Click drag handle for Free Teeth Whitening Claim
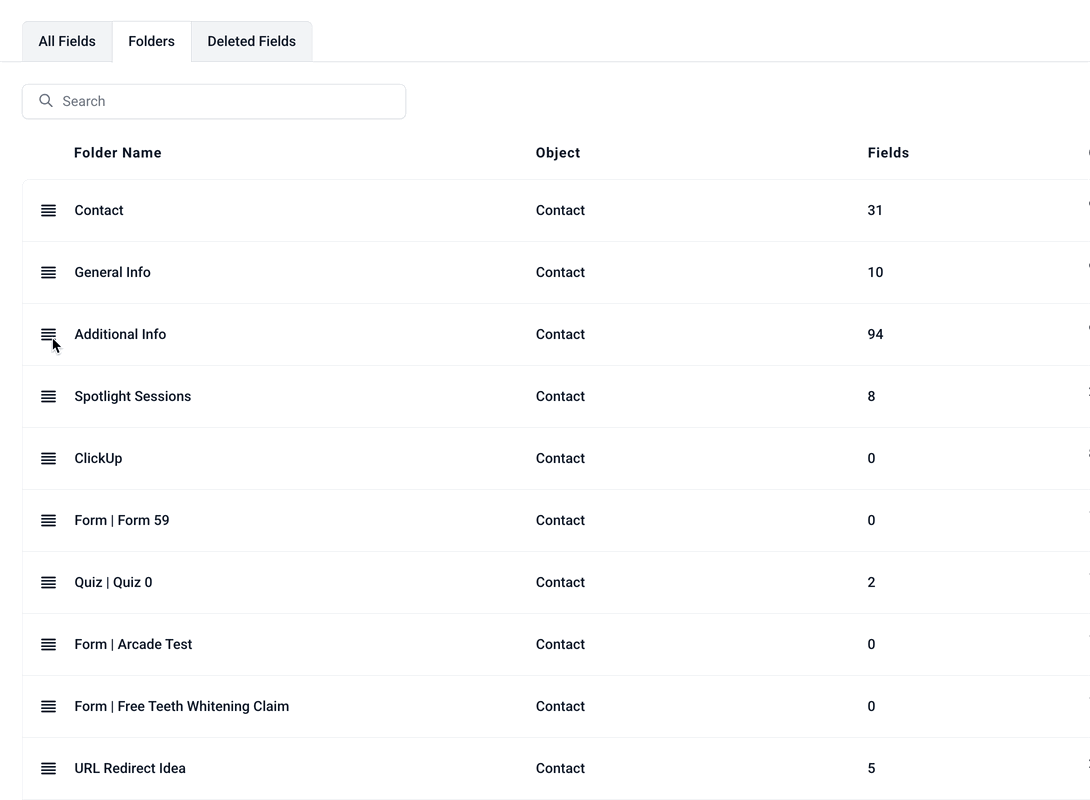The image size is (1090, 800). (48, 706)
